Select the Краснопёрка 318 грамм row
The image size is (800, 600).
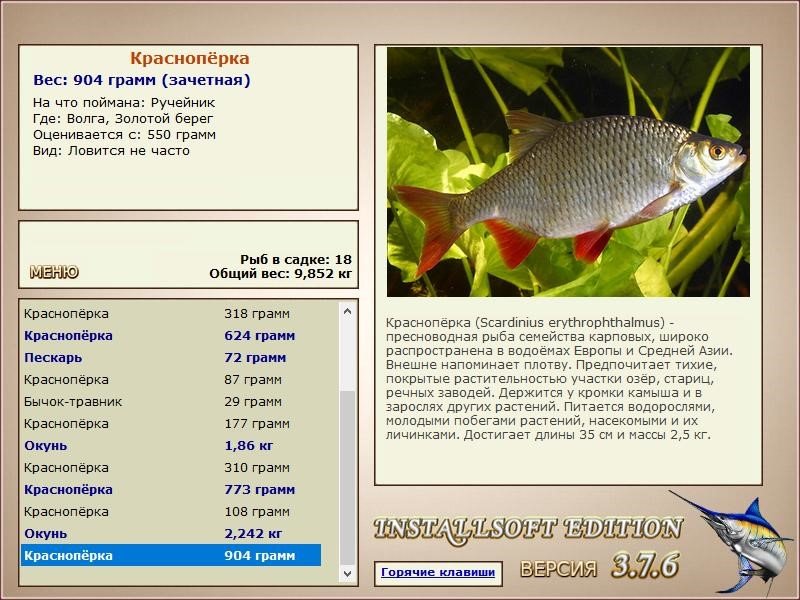click(x=171, y=313)
